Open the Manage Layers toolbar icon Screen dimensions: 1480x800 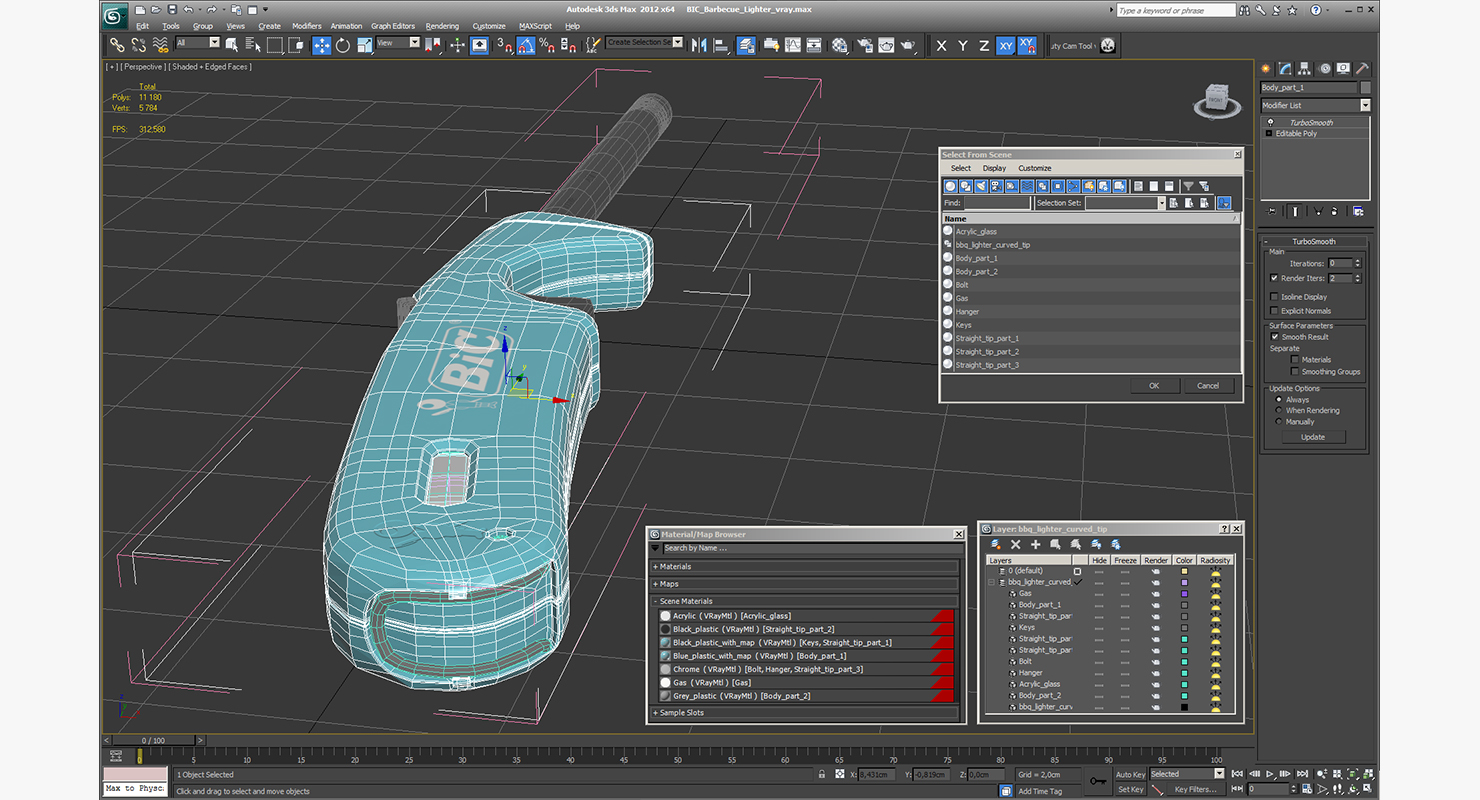point(746,45)
